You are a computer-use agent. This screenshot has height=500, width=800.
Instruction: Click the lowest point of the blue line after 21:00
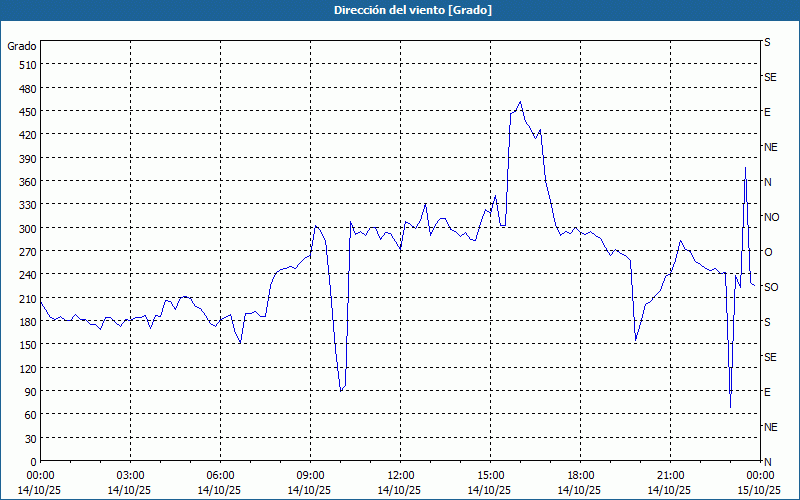730,407
